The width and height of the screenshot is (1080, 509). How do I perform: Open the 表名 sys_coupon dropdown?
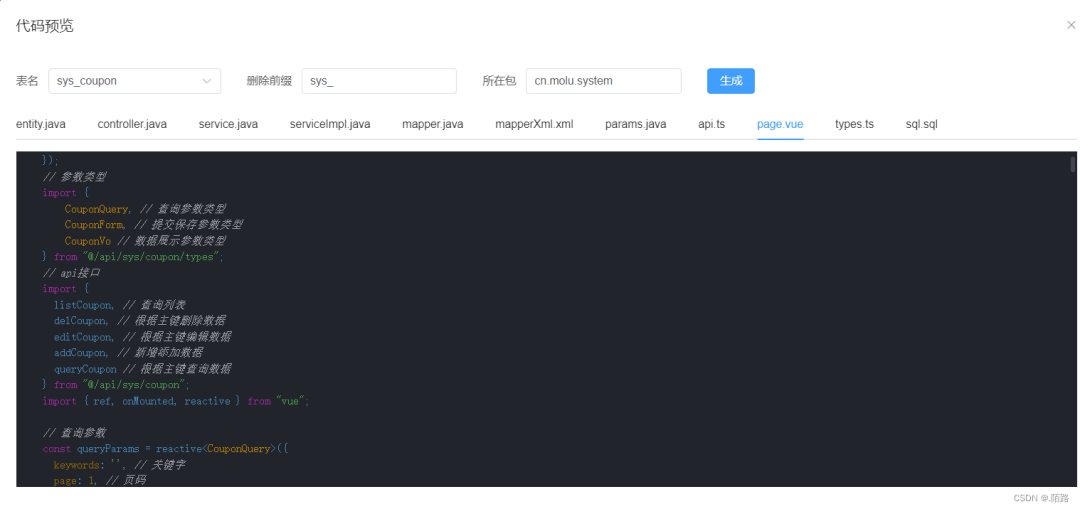tap(134, 81)
